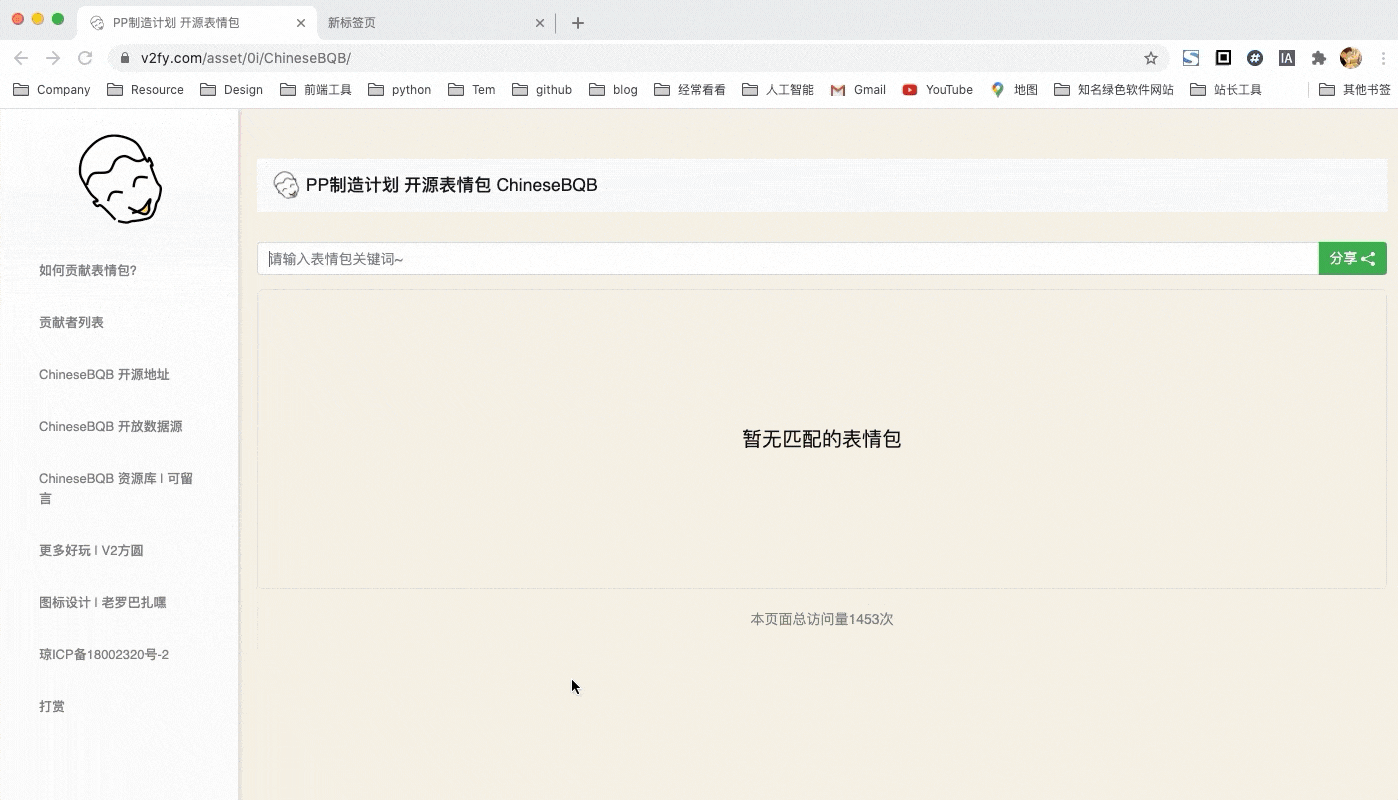This screenshot has height=800, width=1398.
Task: Open blog bookmarks folder
Action: click(613, 89)
